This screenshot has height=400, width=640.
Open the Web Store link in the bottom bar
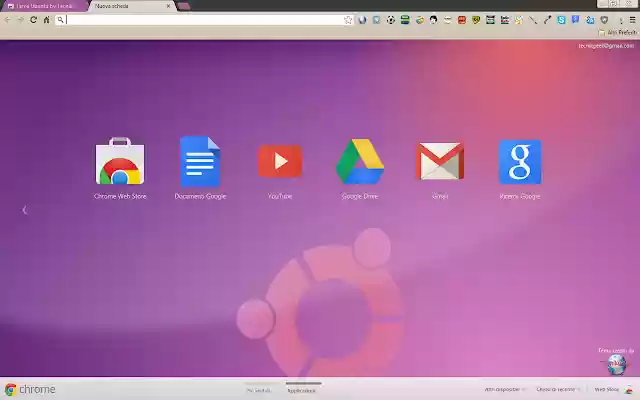click(613, 389)
